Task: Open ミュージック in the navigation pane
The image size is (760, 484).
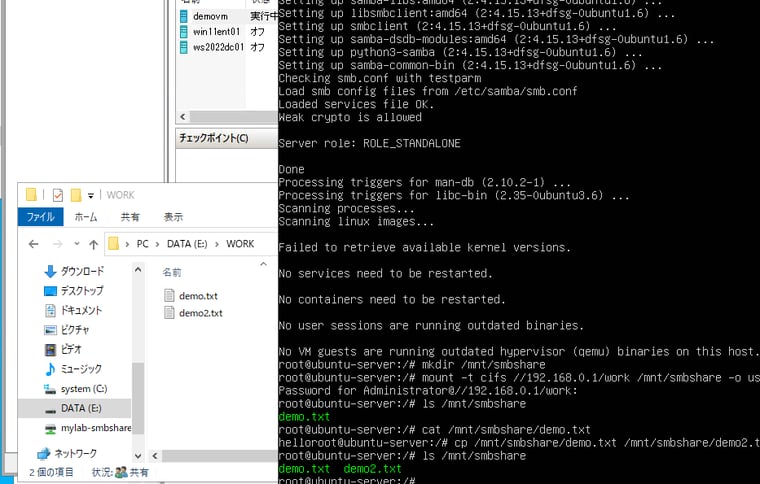Action: 73,369
